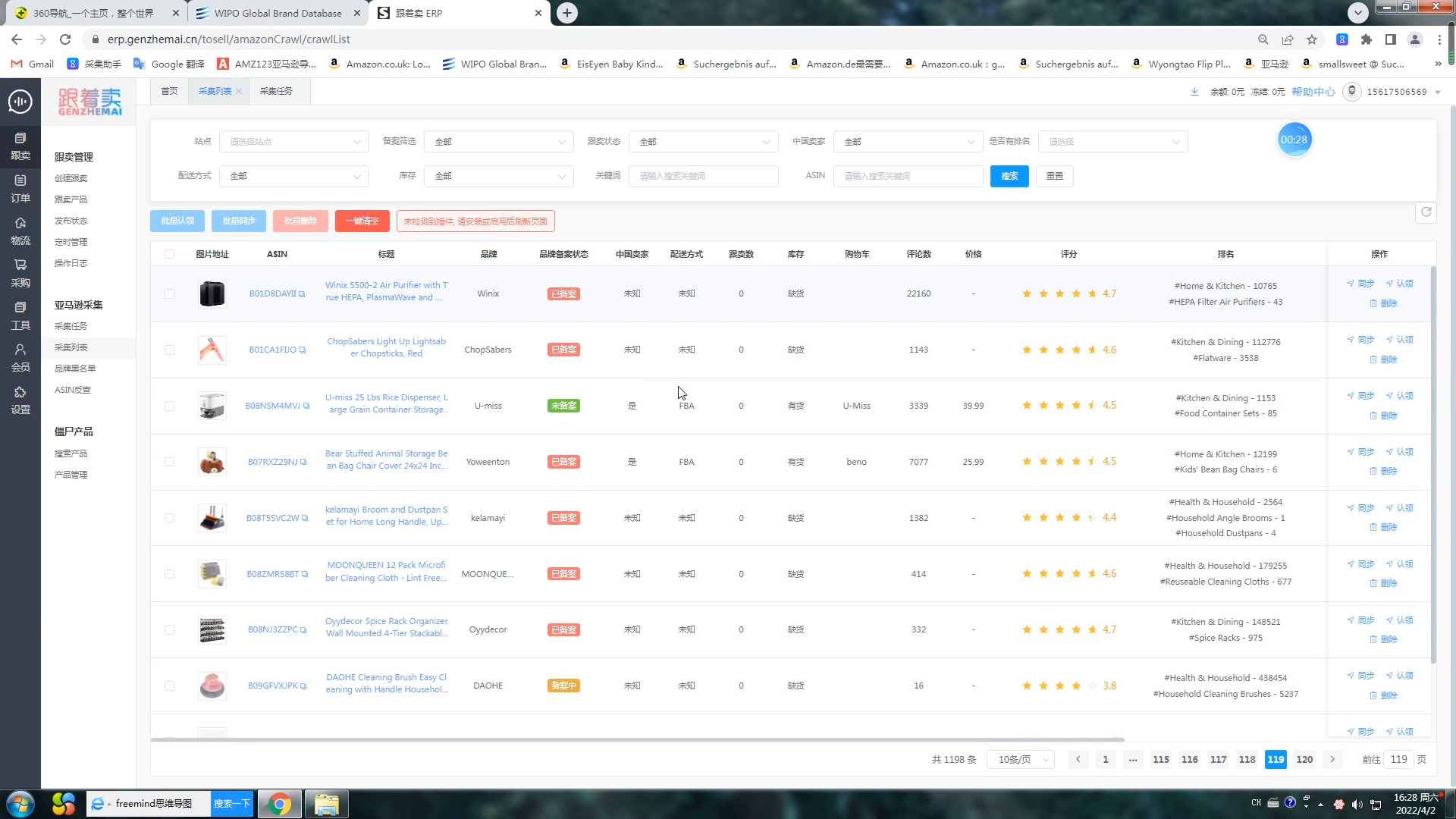
Task: Check the kelamayi row checkbox
Action: point(169,518)
